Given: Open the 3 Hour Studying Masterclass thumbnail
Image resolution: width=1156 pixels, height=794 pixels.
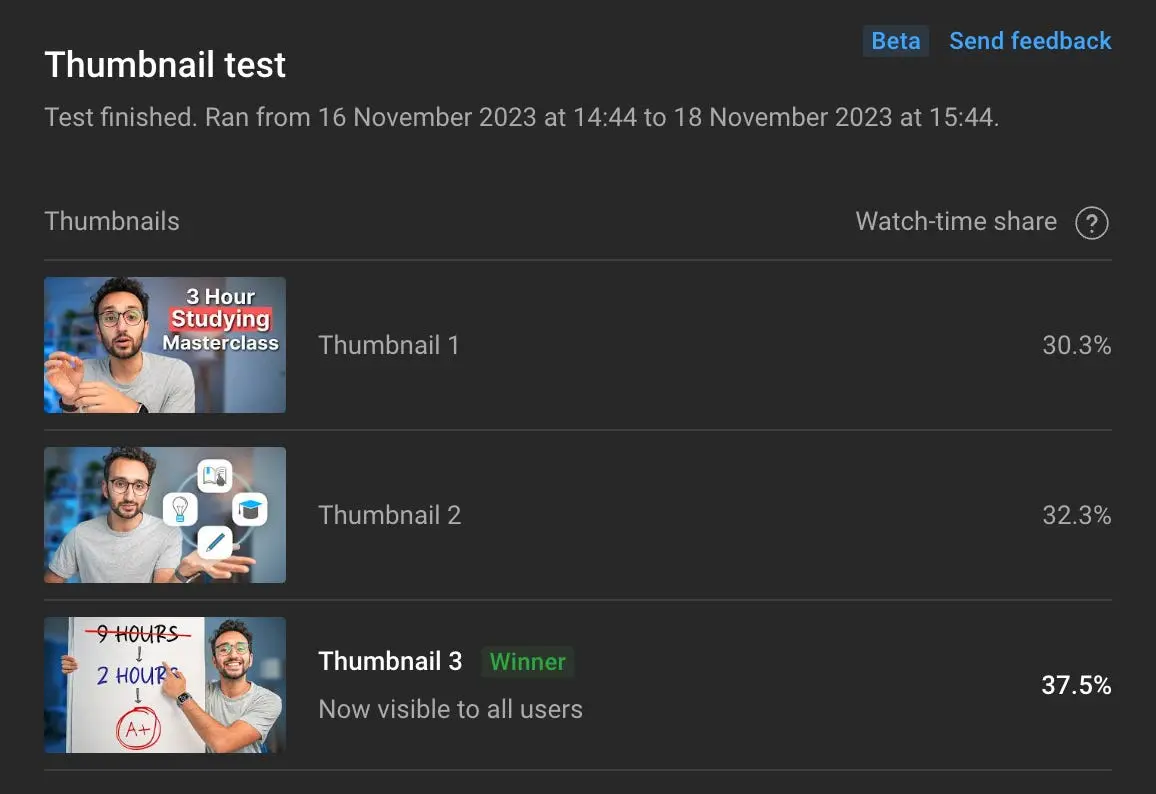Looking at the screenshot, I should point(164,345).
